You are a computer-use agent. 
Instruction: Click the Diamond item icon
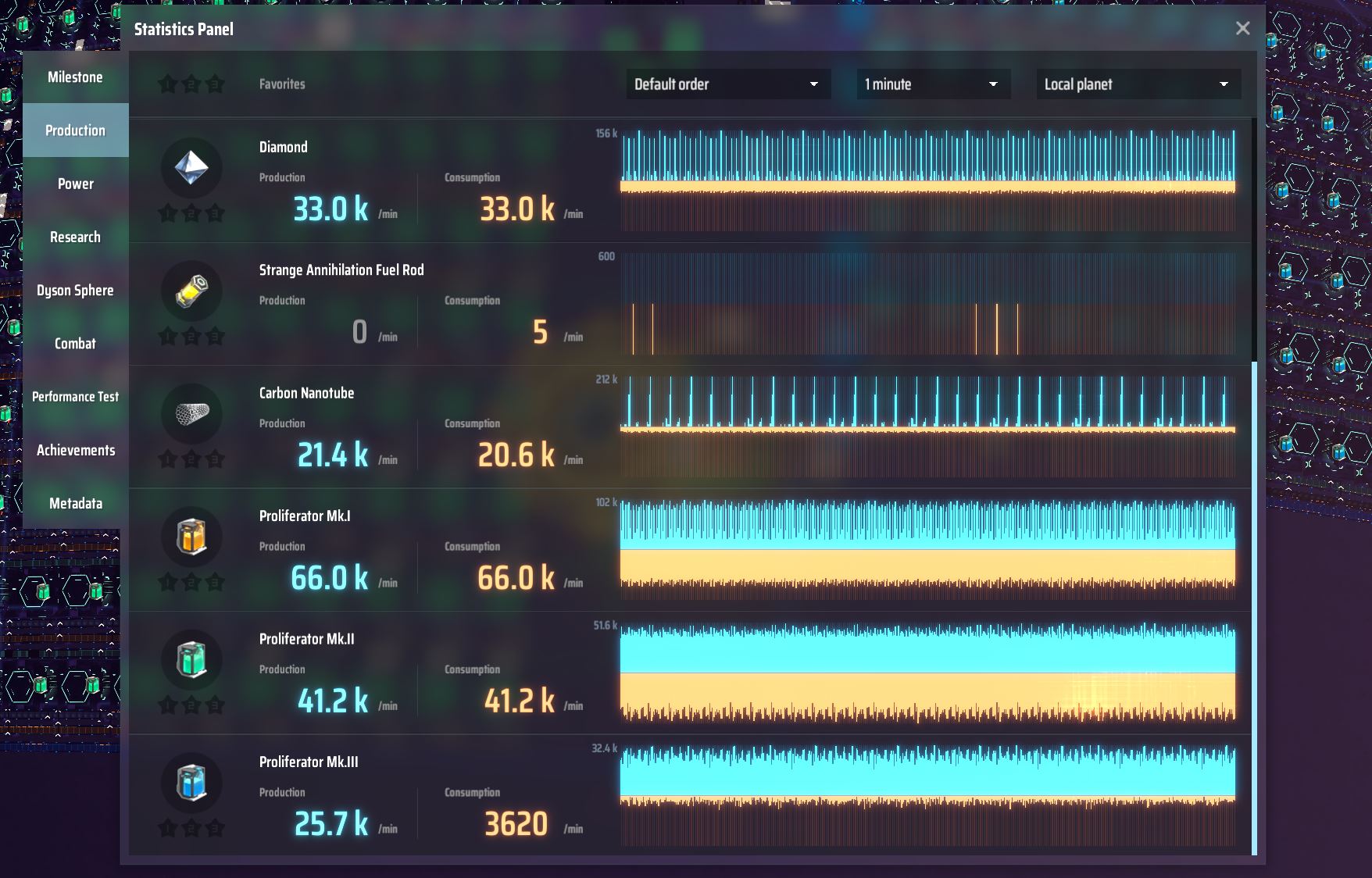click(x=191, y=167)
